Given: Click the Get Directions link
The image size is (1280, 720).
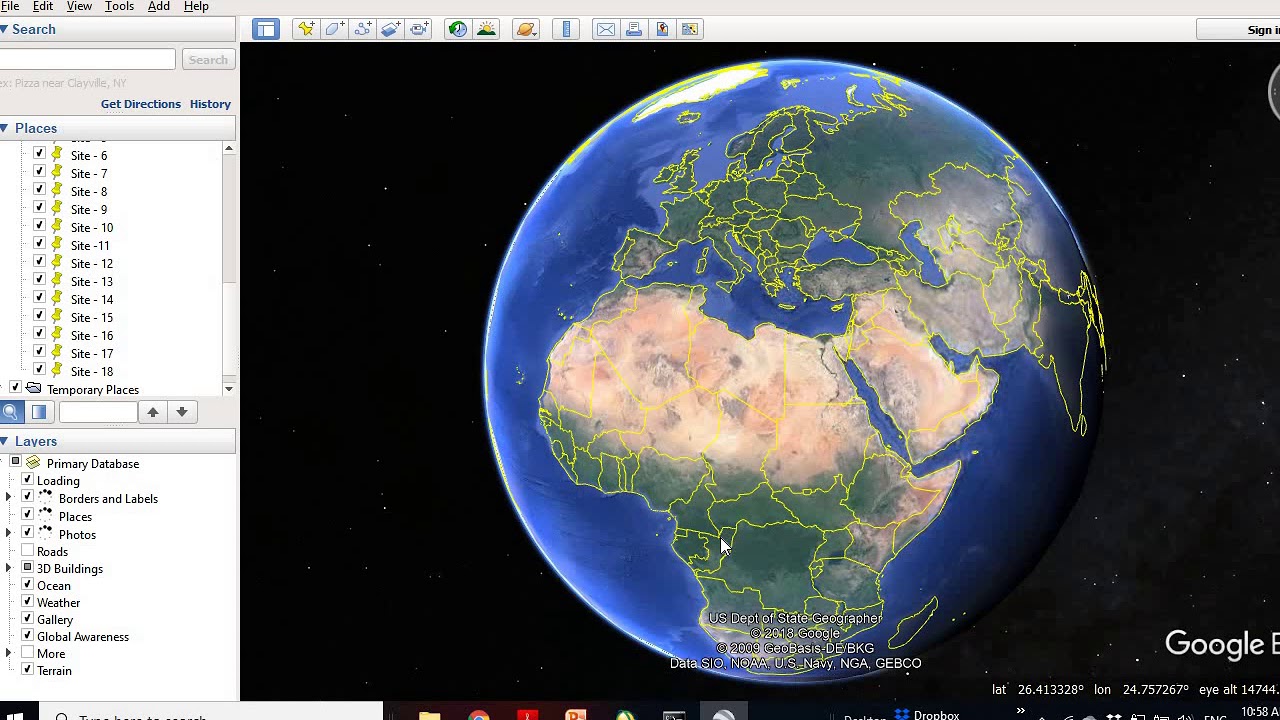Looking at the screenshot, I should [x=141, y=104].
